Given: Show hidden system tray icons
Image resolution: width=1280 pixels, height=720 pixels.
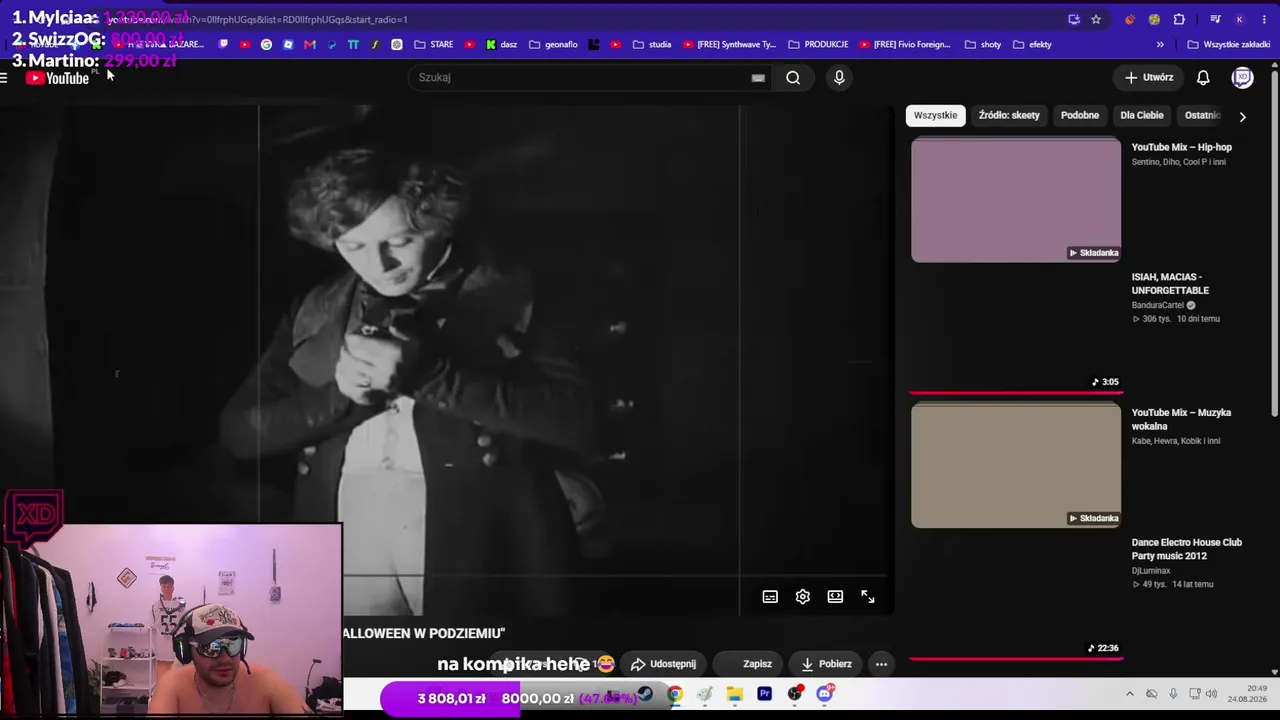Looking at the screenshot, I should [x=1130, y=694].
